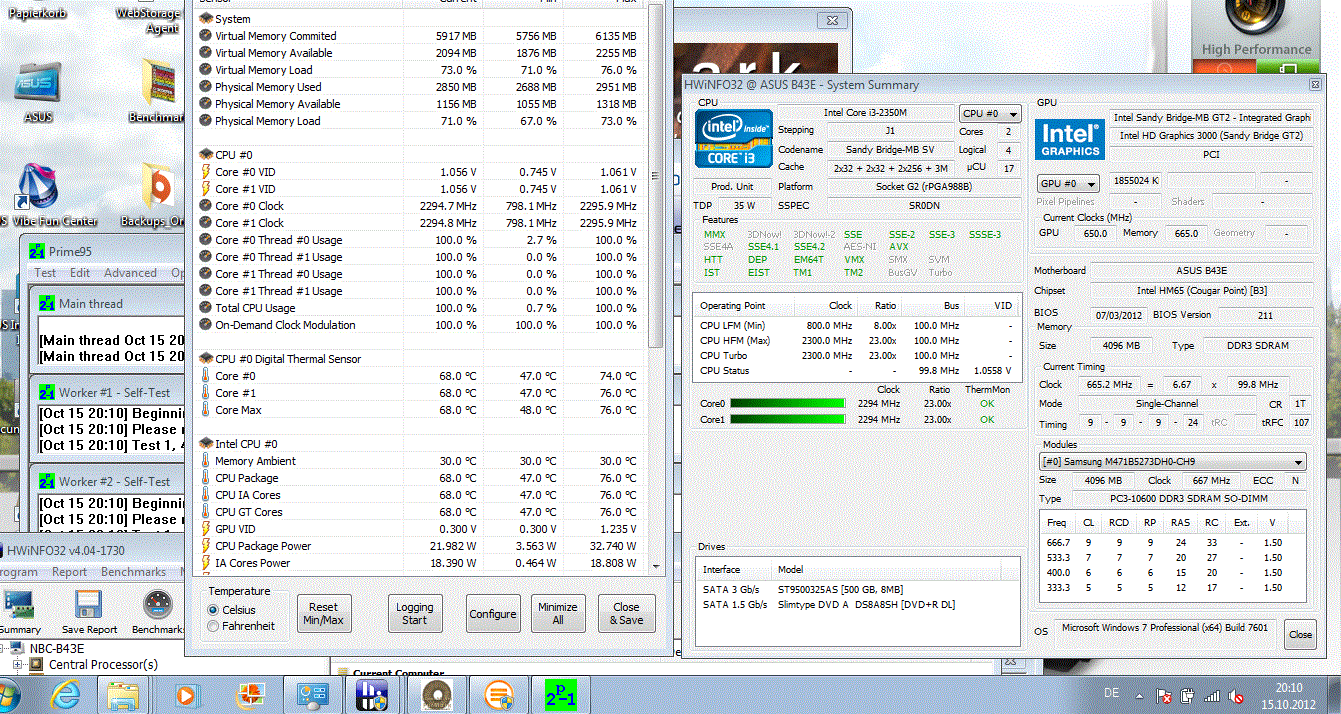Image resolution: width=1341 pixels, height=714 pixels.
Task: Select the Virtual Memory Commited row
Action: 420,36
